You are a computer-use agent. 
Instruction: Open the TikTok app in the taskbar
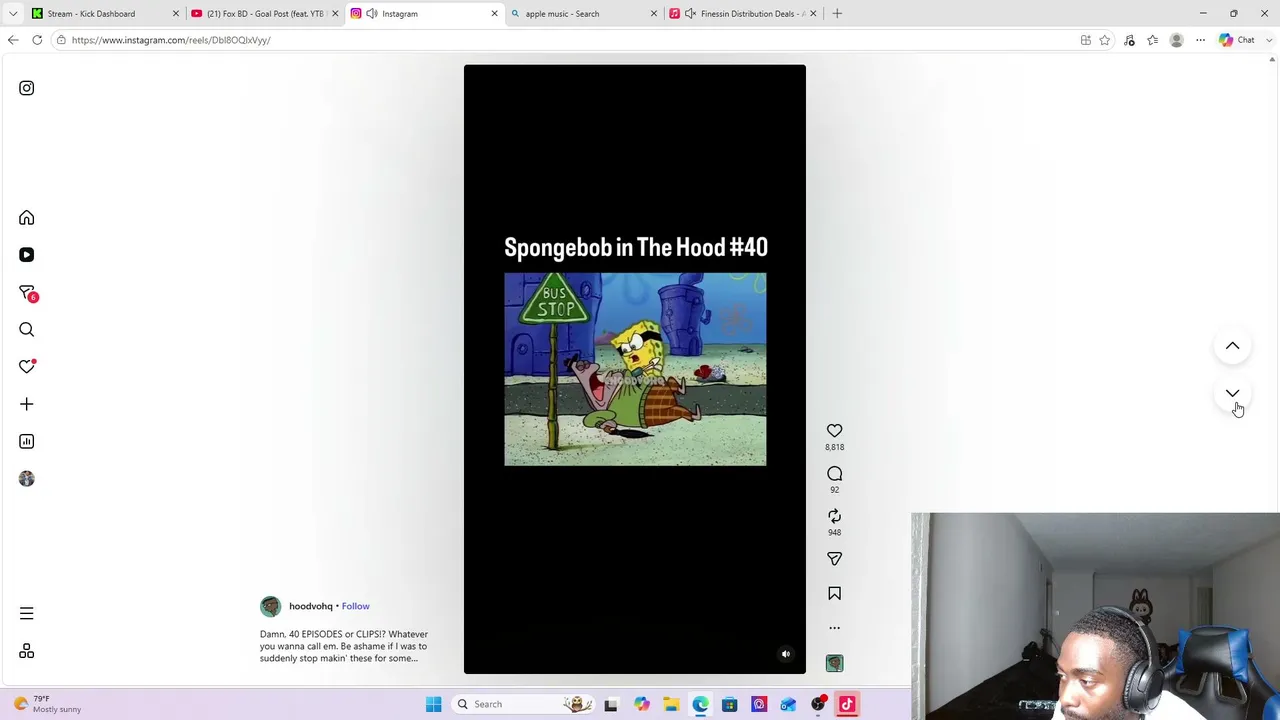(847, 704)
